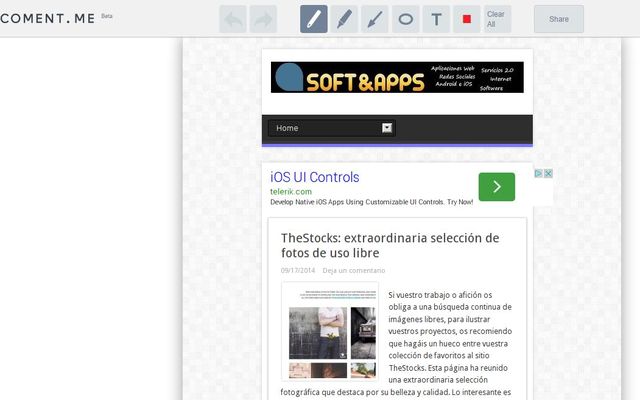Screen dimensions: 640x400
Task: Click the undo arrow button
Action: click(x=233, y=19)
